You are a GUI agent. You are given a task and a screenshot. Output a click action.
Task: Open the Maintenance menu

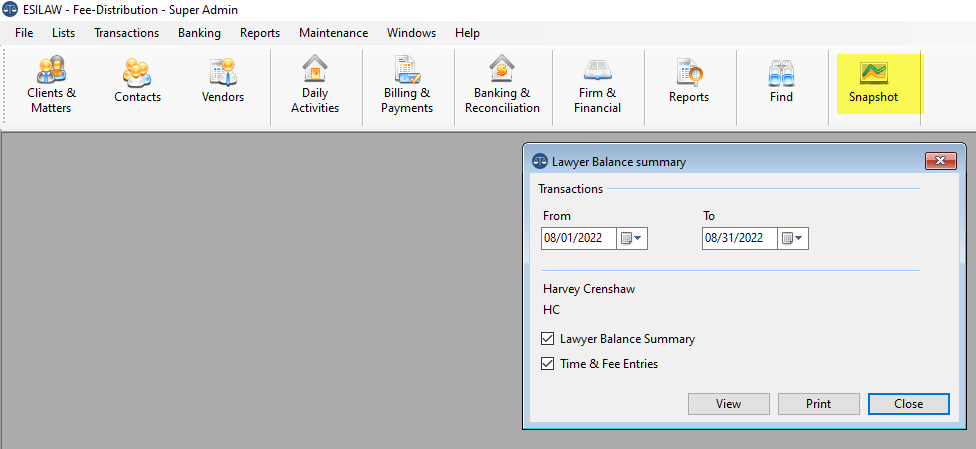[334, 33]
